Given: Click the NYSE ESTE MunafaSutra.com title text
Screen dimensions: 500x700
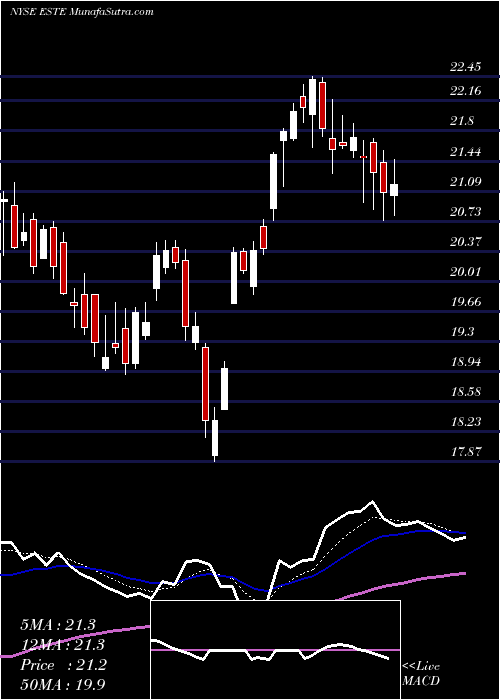Looking at the screenshot, I should coord(81,12).
